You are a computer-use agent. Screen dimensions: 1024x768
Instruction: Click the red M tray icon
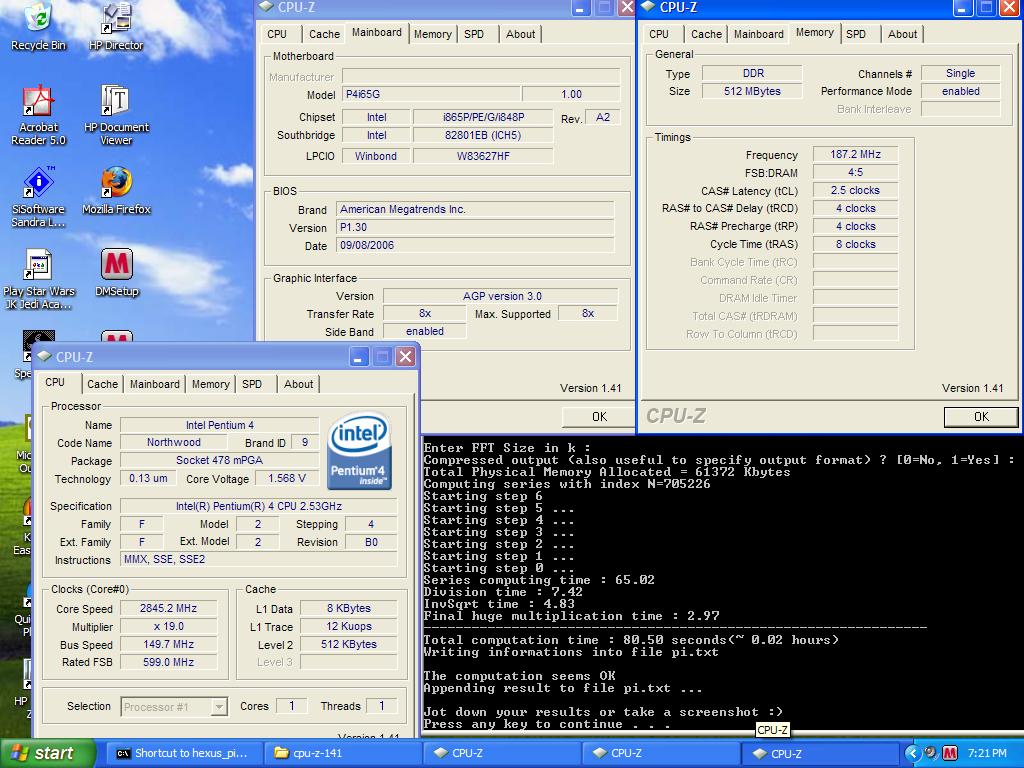pos(950,753)
